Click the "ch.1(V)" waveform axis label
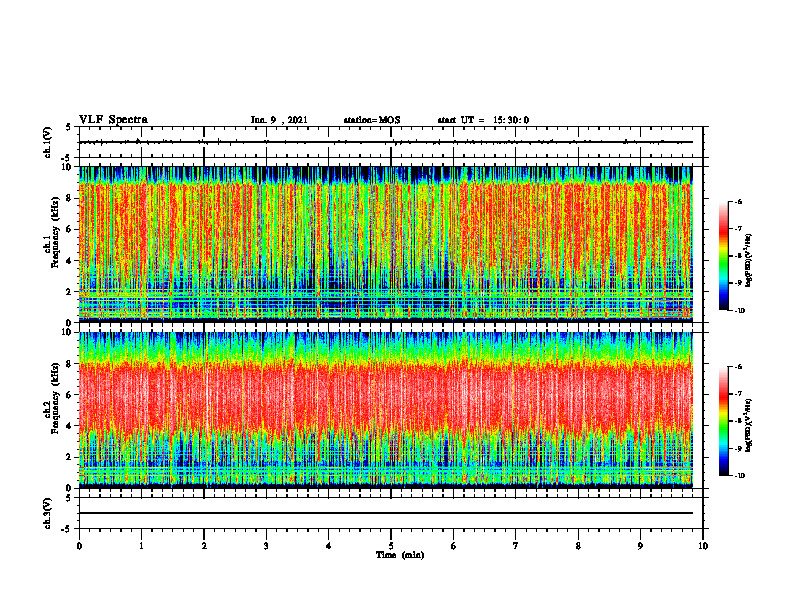The image size is (792, 612). (48, 142)
